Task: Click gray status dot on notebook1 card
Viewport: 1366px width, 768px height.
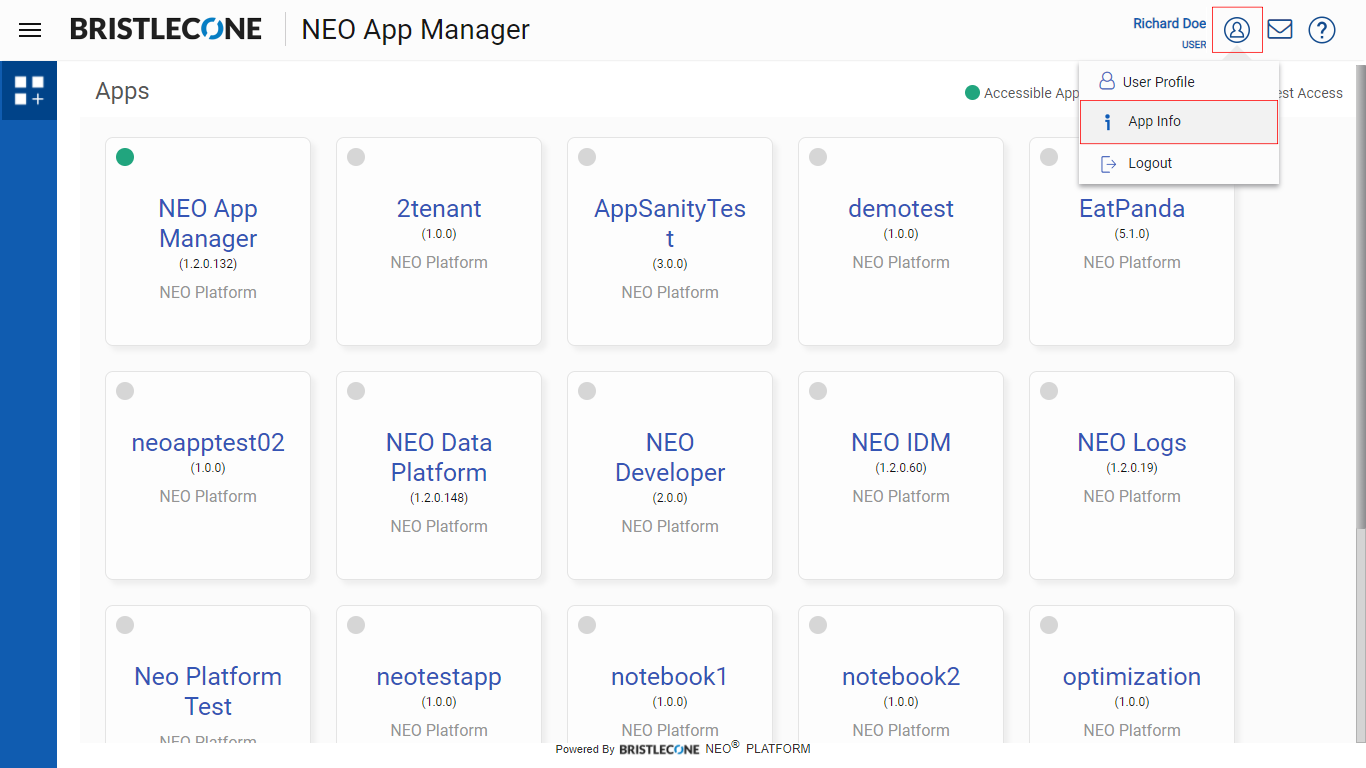Action: coord(587,625)
